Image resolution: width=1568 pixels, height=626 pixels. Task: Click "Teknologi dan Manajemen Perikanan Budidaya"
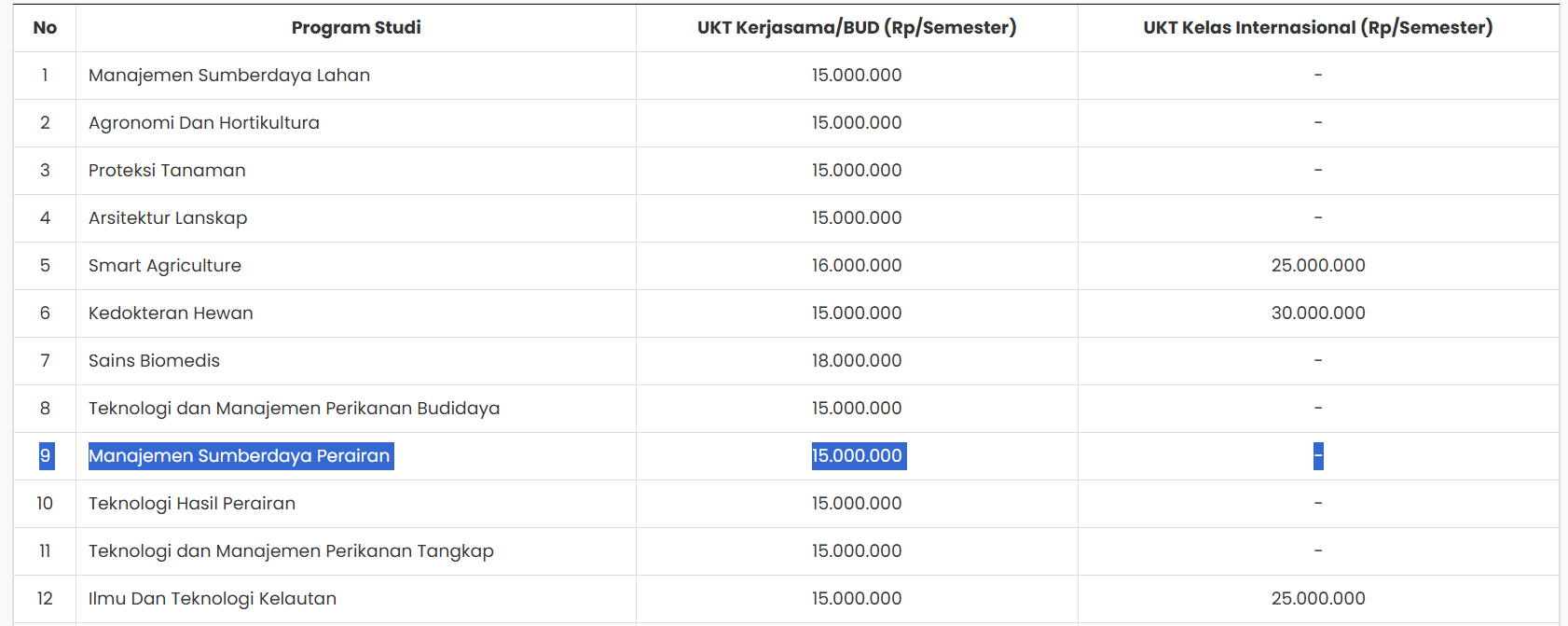(x=294, y=409)
